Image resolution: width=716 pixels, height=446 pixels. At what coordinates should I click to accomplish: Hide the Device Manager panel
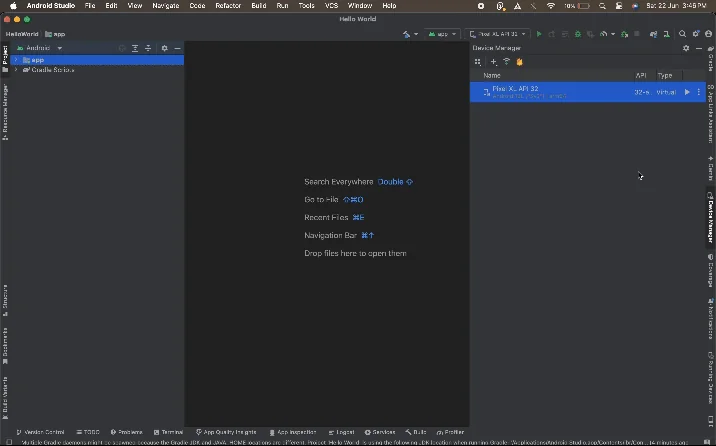click(x=699, y=48)
